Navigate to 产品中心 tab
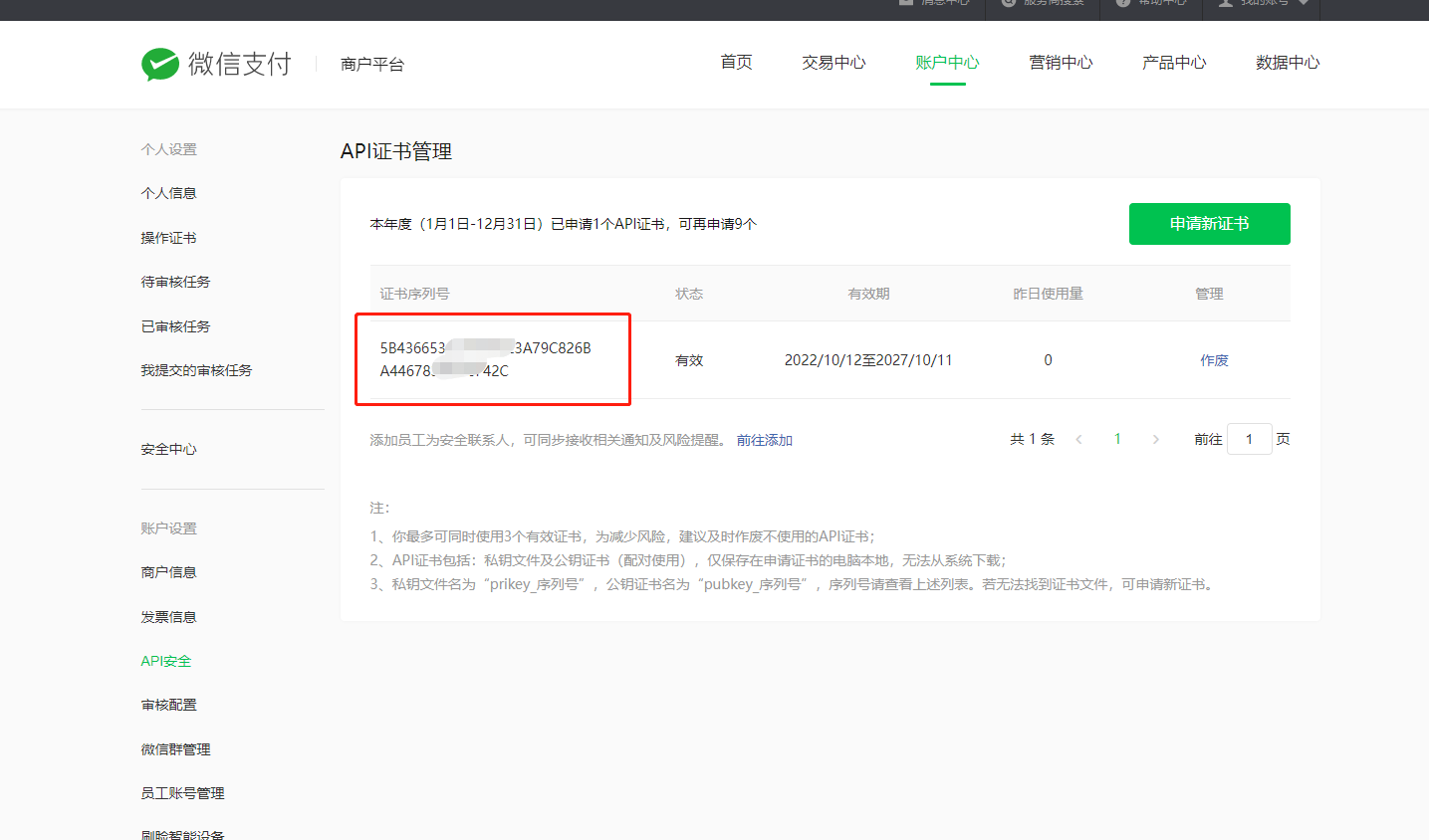 1174,62
